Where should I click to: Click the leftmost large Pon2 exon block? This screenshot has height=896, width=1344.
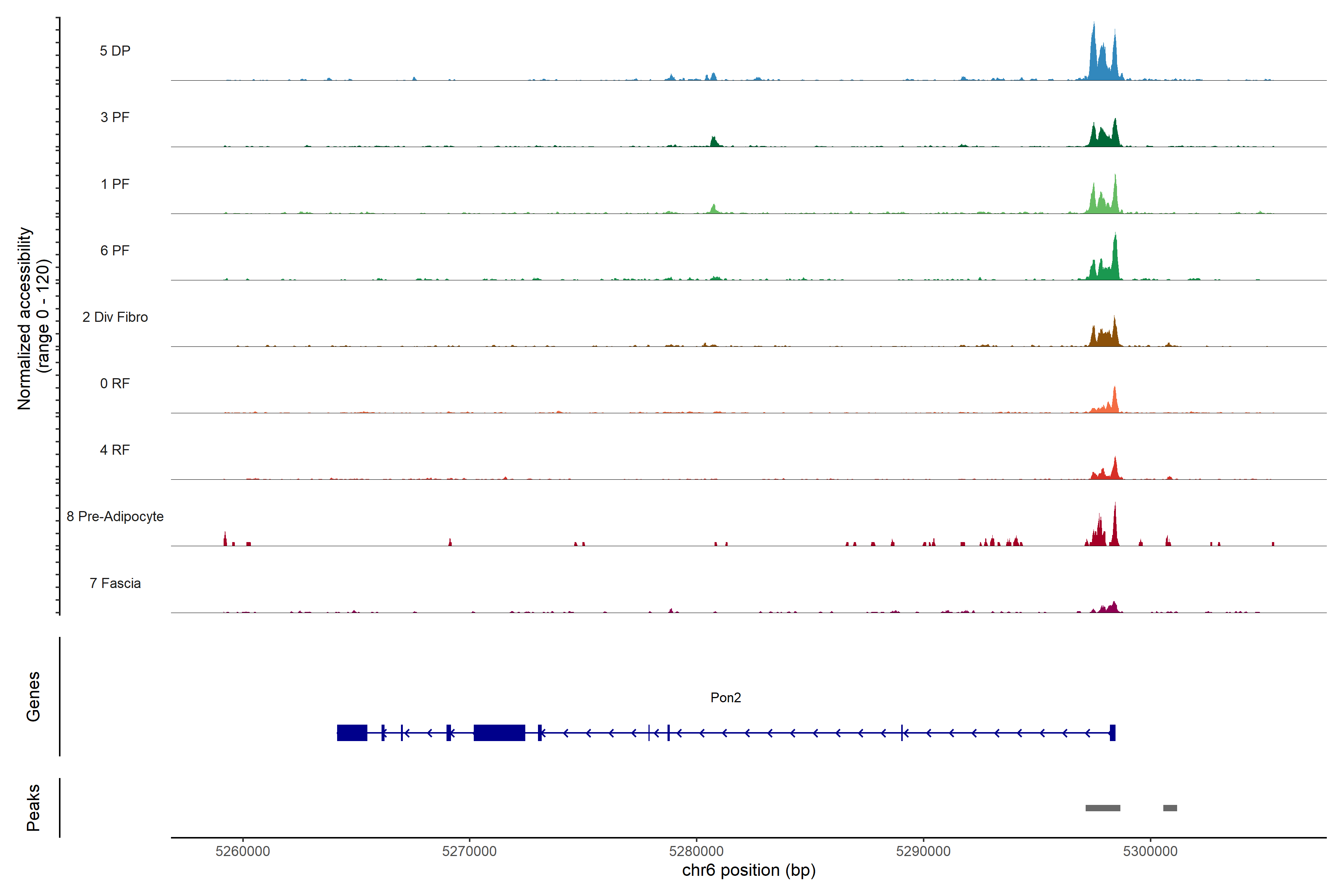[x=352, y=732]
